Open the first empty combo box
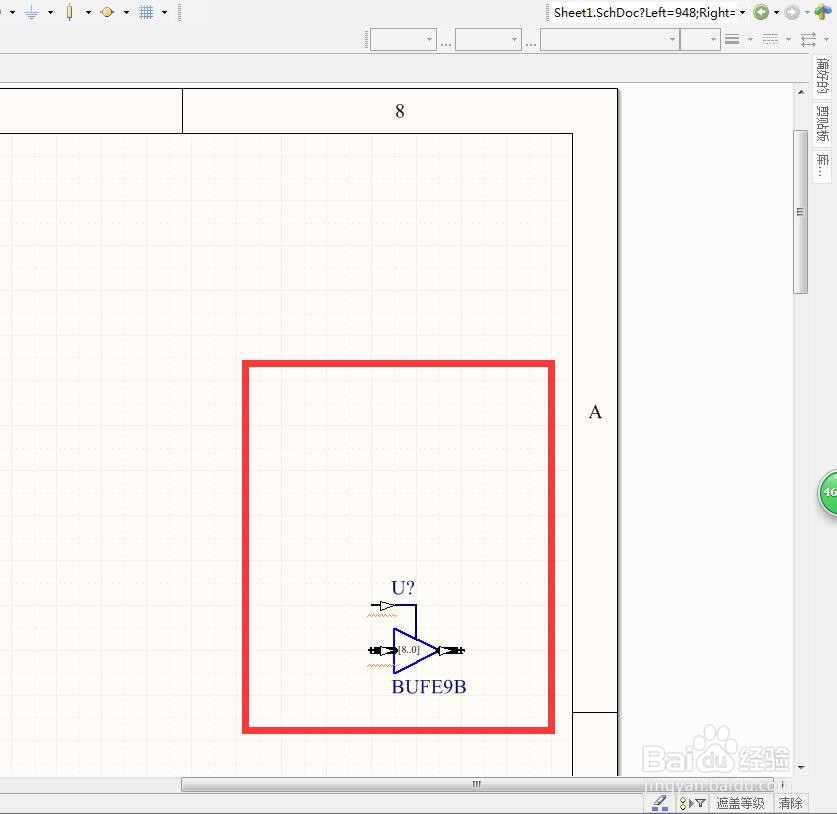This screenshot has height=814, width=837. coord(404,39)
